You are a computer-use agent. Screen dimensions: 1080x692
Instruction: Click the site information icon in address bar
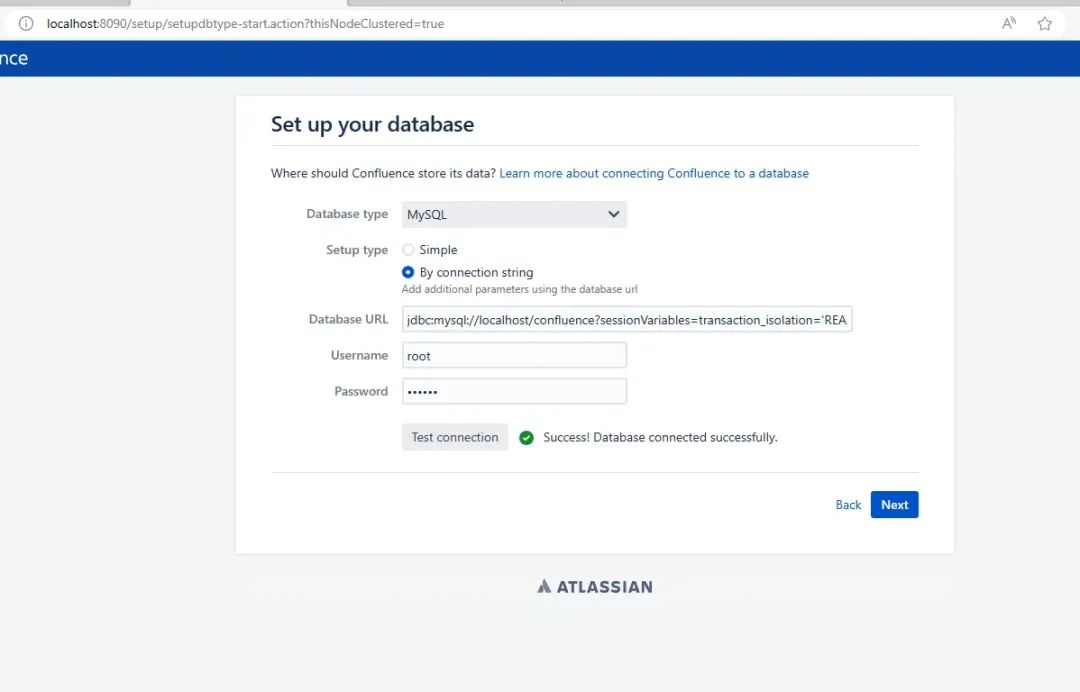[x=25, y=23]
